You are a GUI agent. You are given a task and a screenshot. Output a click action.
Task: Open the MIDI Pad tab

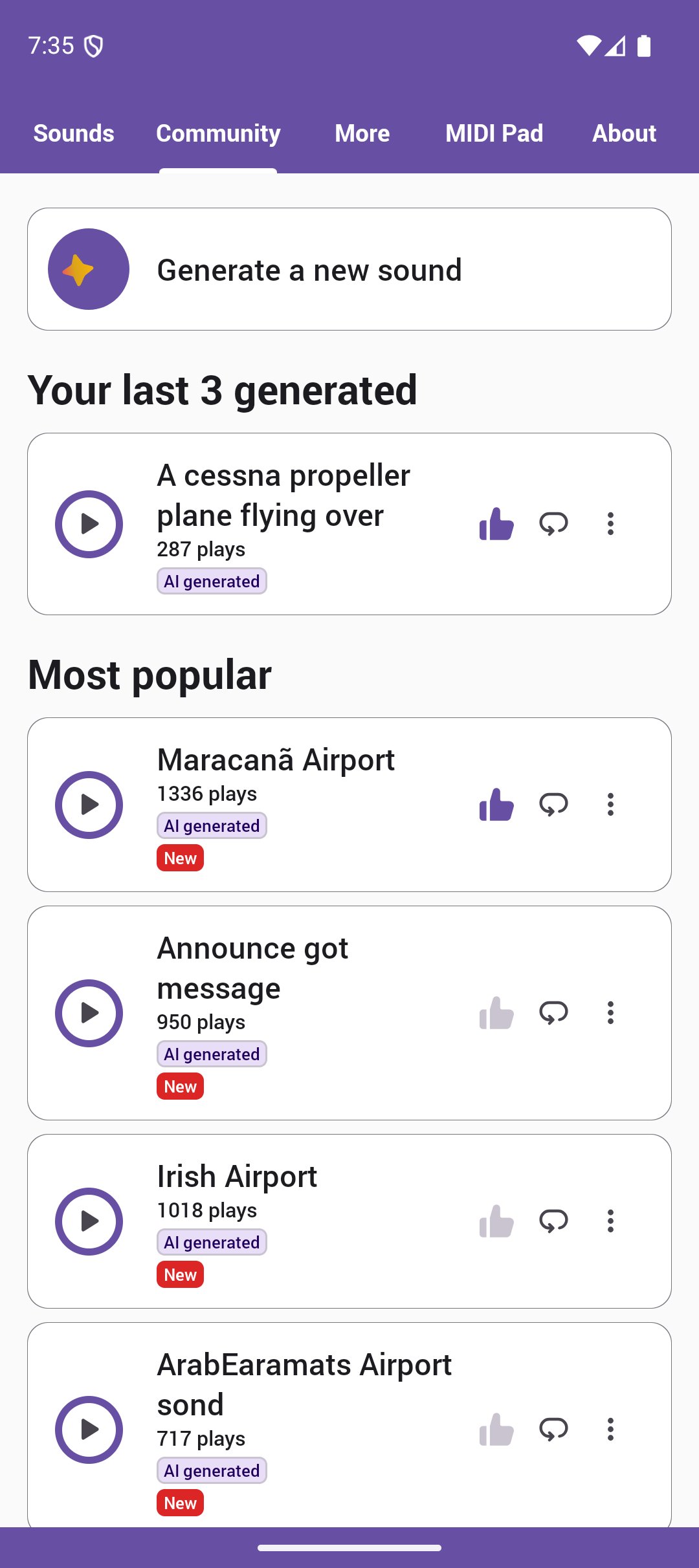tap(494, 133)
